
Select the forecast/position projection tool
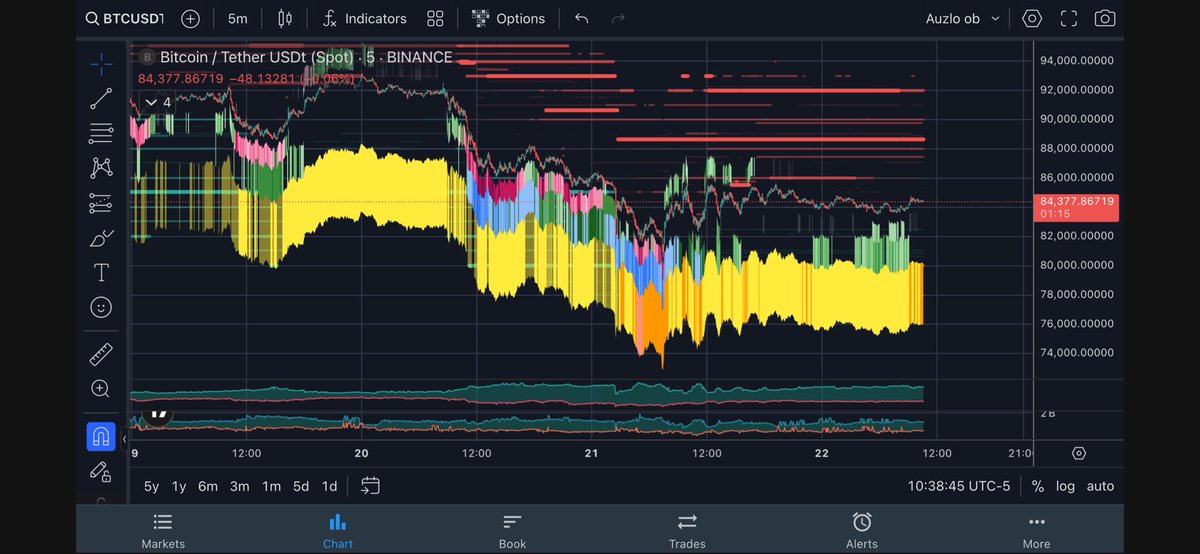click(101, 203)
